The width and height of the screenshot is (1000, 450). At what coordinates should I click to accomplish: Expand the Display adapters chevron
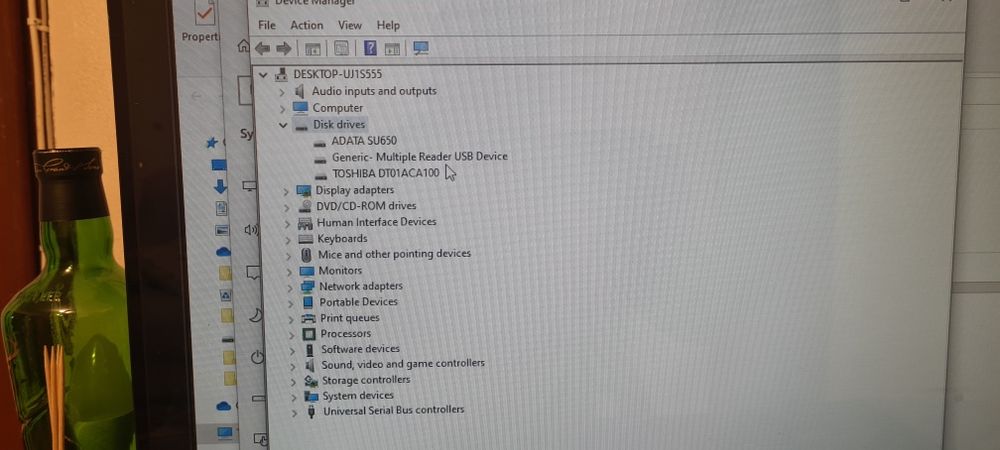click(286, 191)
